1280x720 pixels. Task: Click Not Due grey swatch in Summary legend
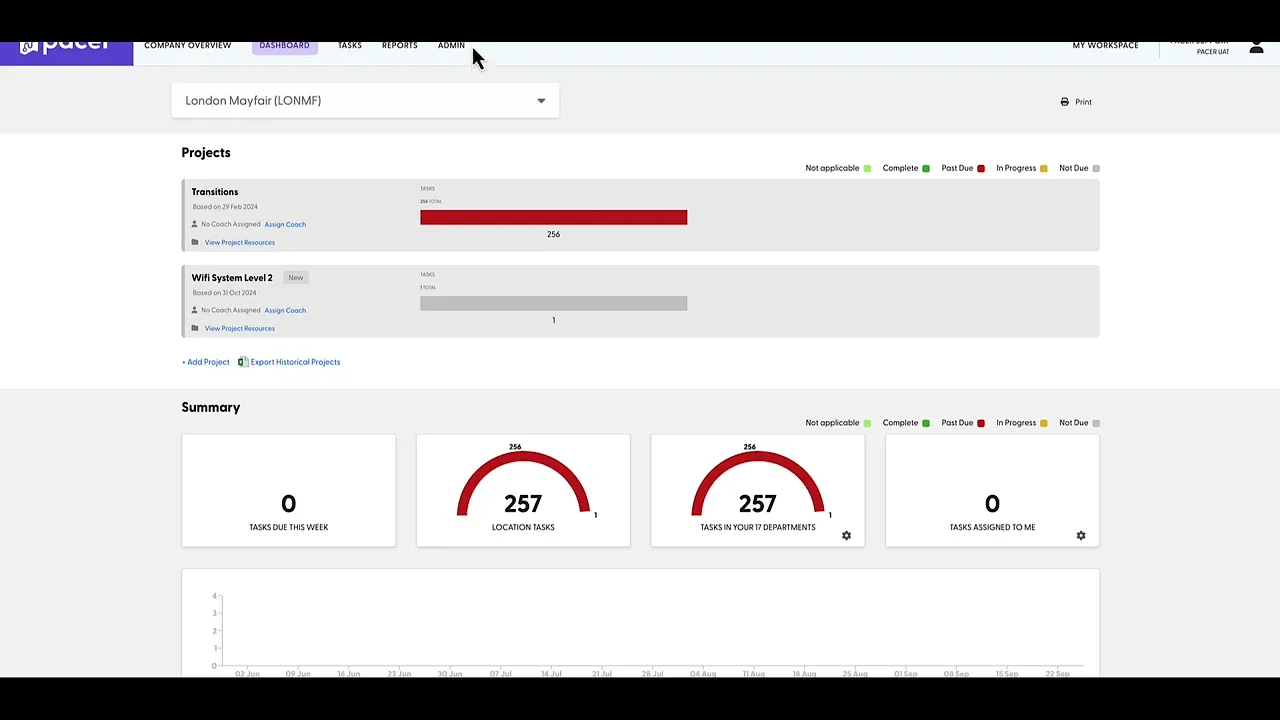coord(1096,423)
